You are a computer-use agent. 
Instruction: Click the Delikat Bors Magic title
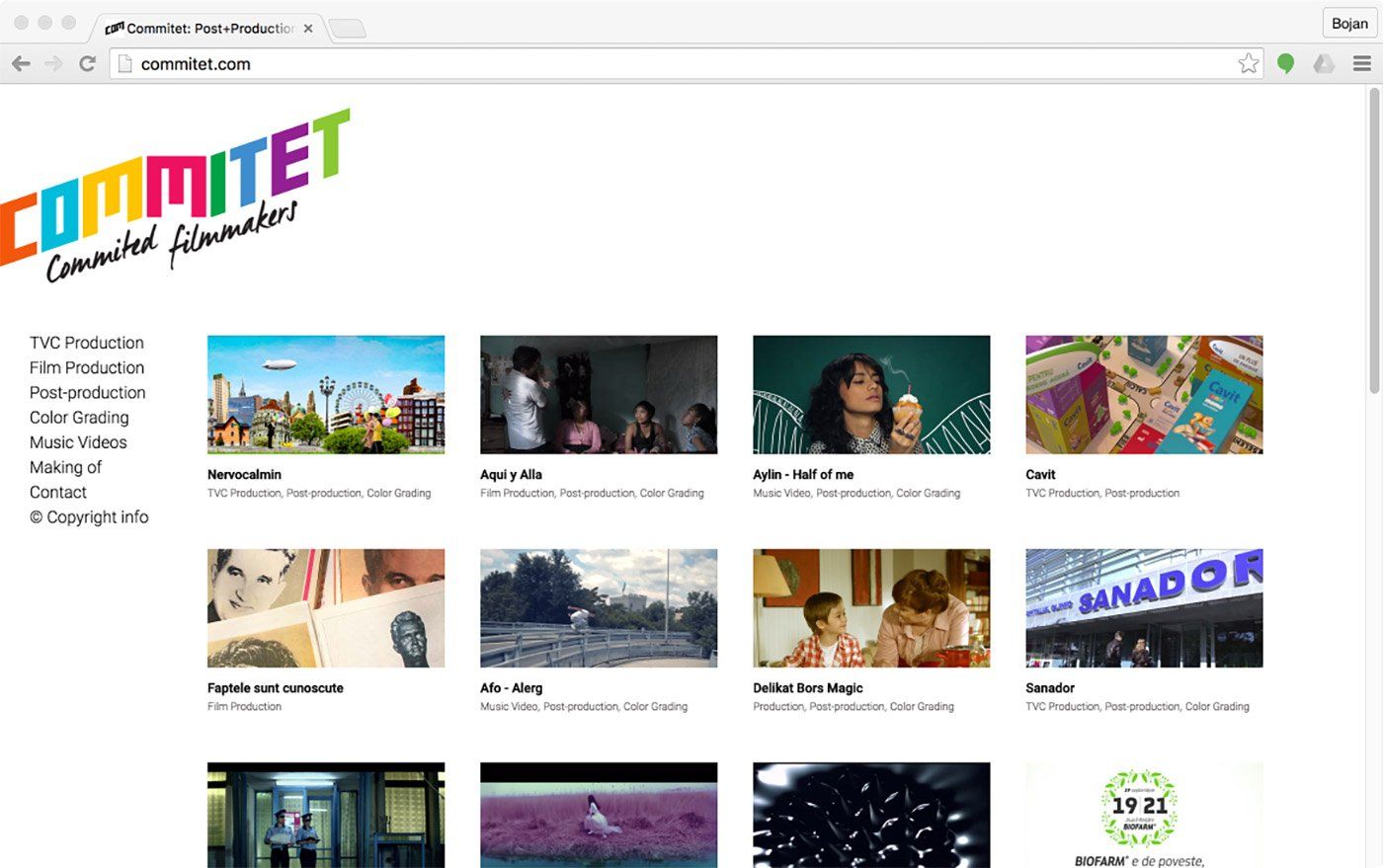[x=808, y=688]
